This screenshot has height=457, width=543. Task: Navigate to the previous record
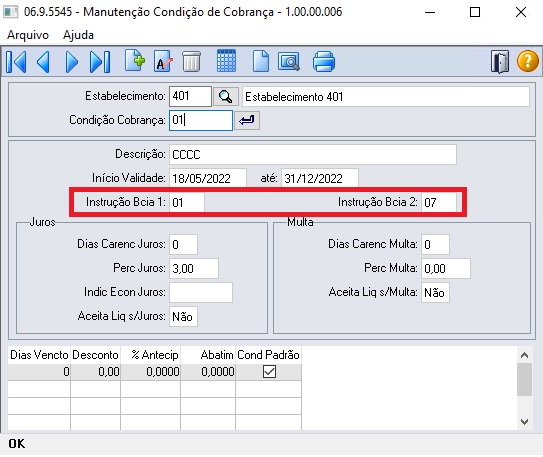(44, 62)
